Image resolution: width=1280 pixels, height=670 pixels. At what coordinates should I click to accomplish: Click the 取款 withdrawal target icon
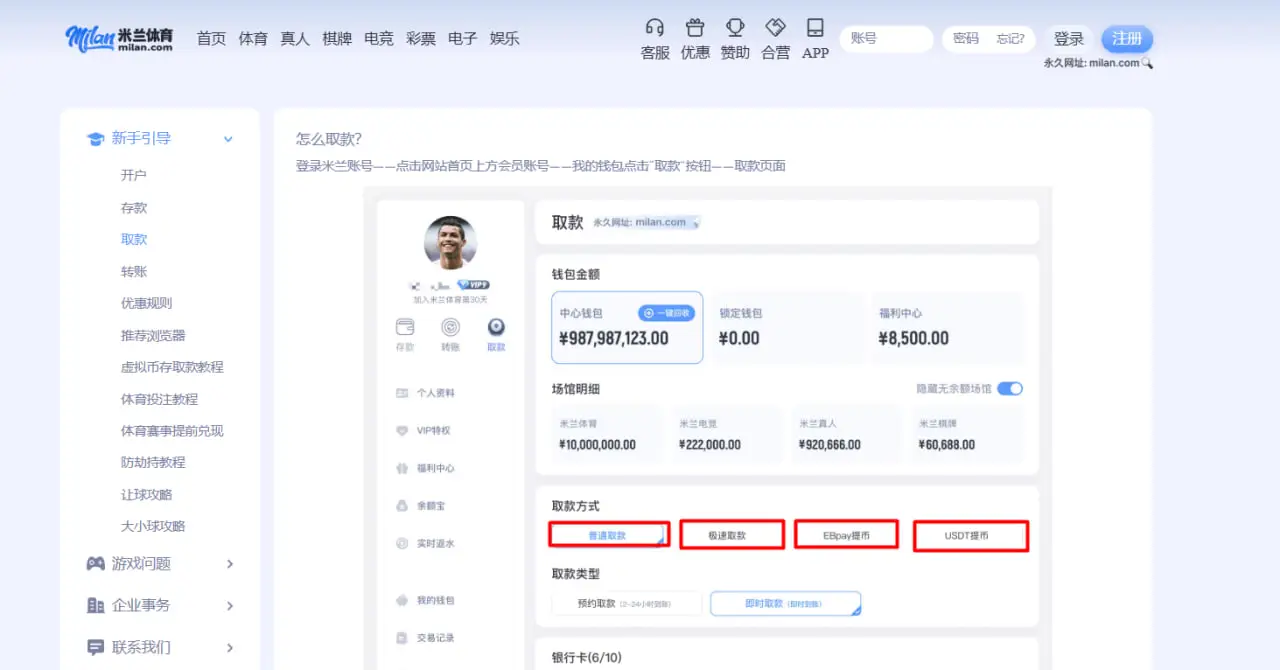496,330
